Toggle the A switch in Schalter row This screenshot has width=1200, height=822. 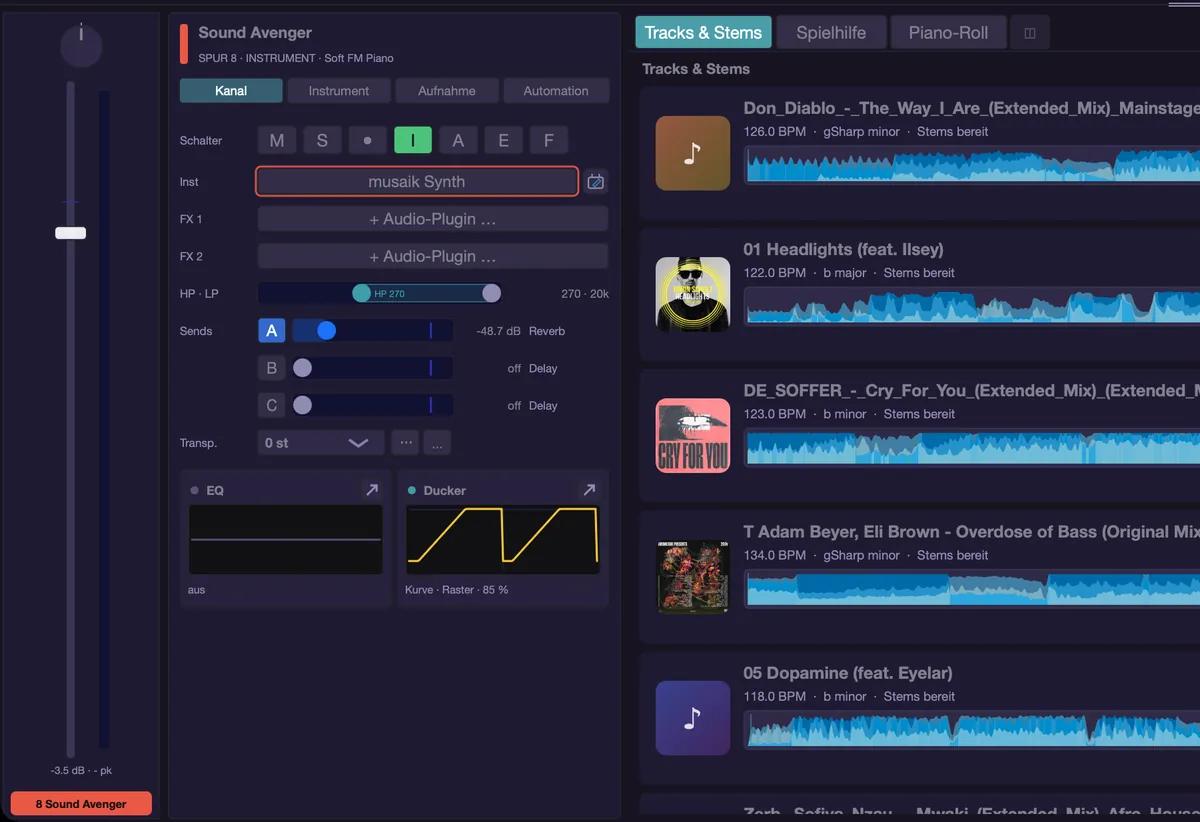pos(458,141)
